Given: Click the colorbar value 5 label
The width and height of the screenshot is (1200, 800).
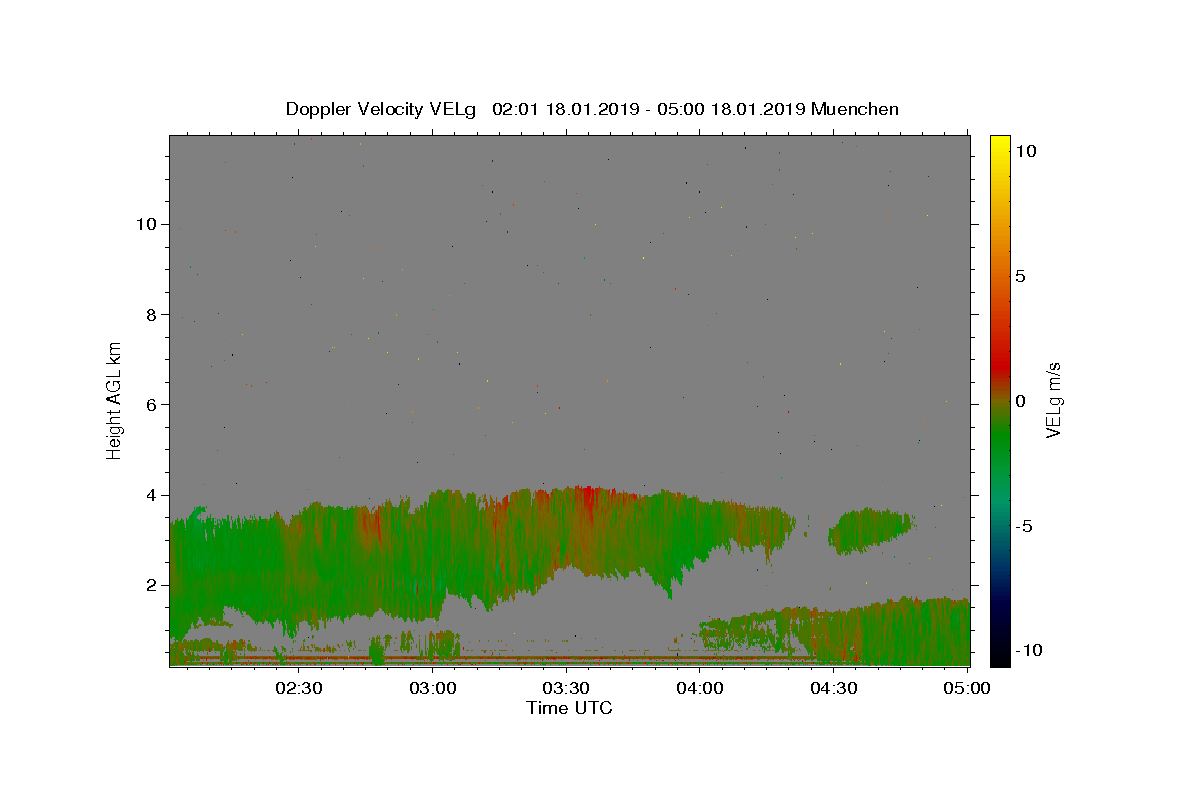Looking at the screenshot, I should [x=1020, y=276].
